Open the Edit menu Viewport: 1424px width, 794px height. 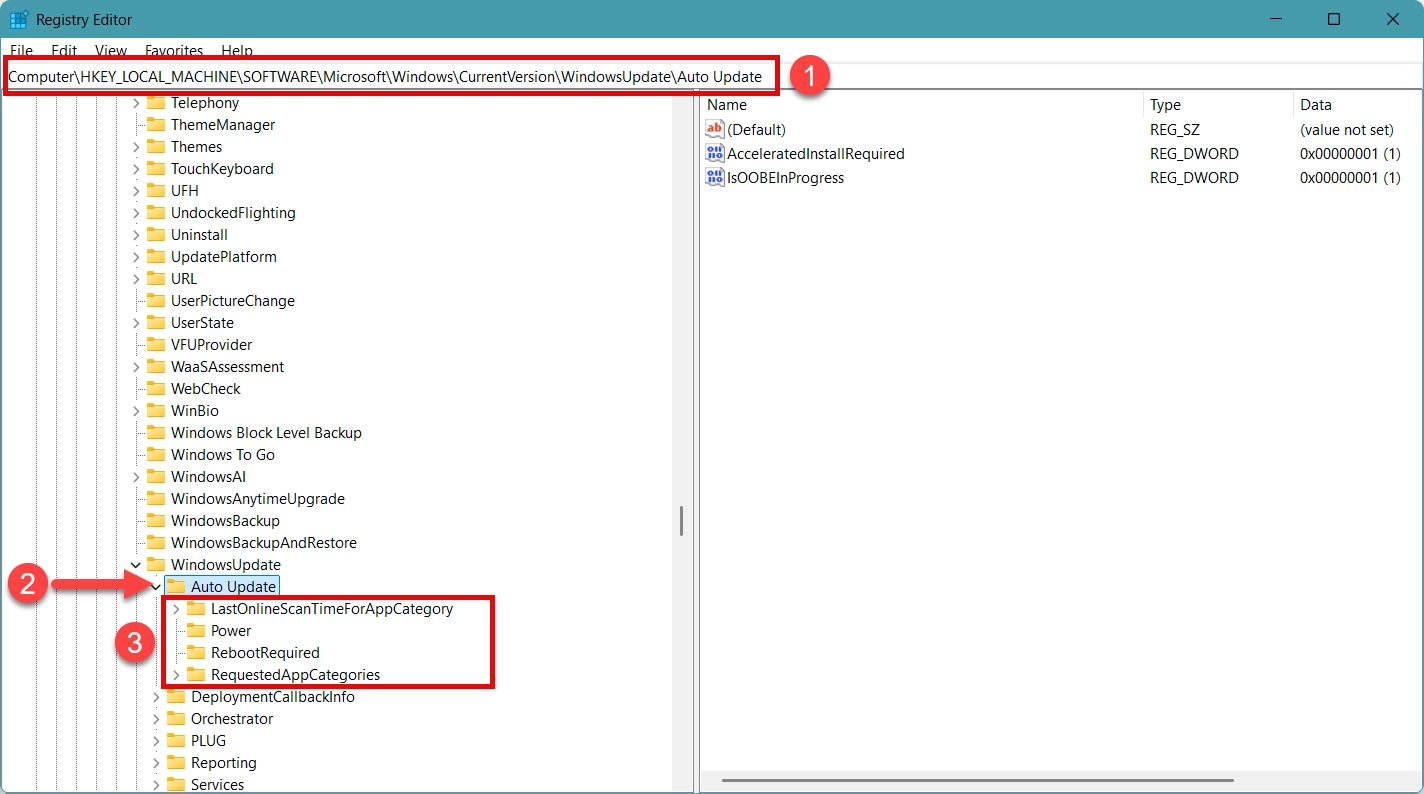click(64, 50)
